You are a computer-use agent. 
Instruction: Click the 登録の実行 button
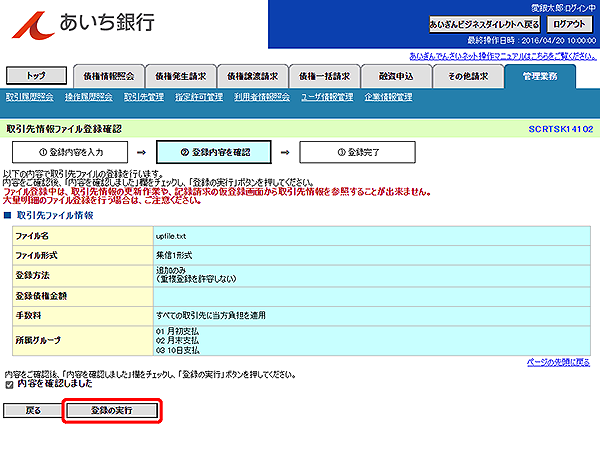(x=112, y=410)
